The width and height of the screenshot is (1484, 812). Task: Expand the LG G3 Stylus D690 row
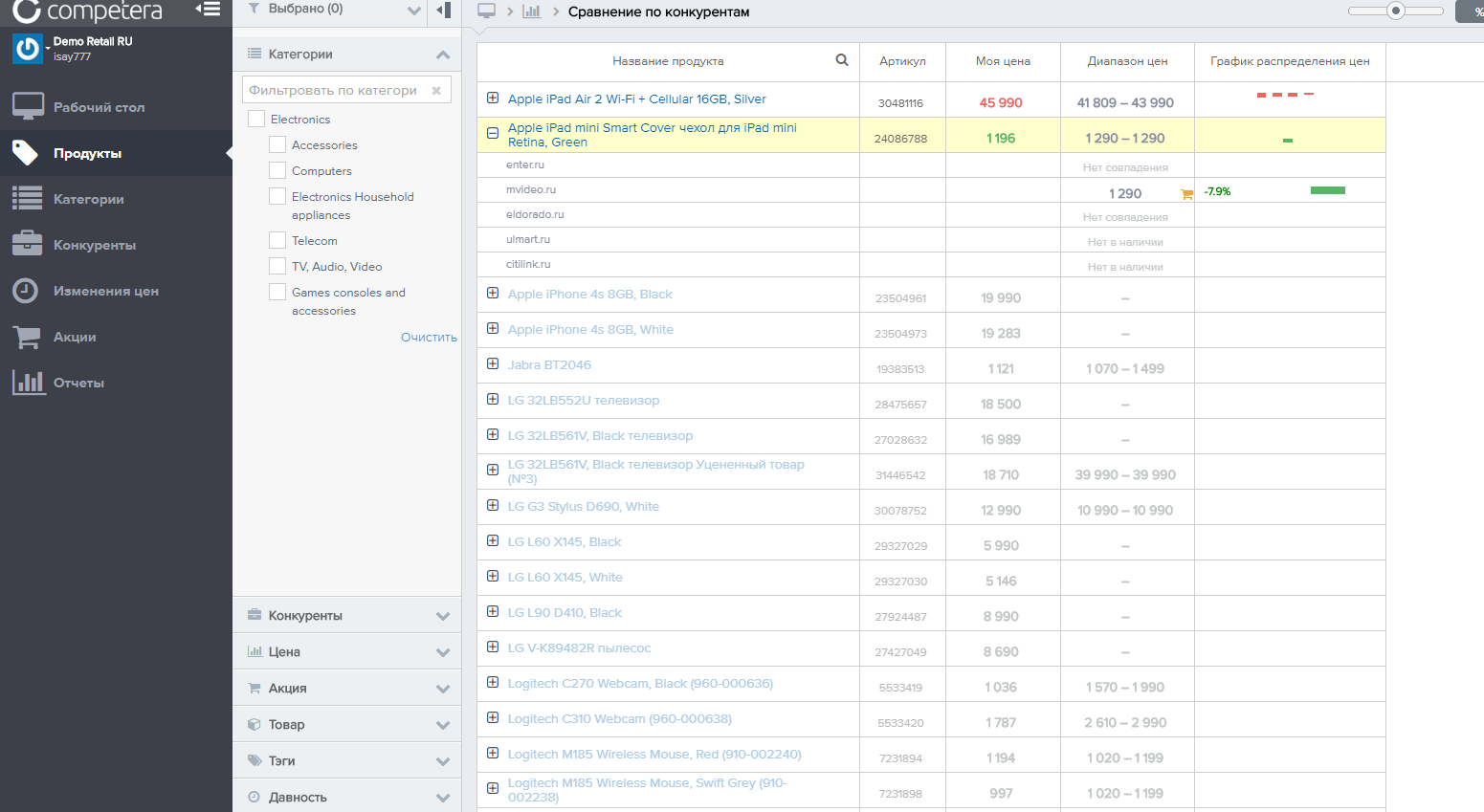493,505
